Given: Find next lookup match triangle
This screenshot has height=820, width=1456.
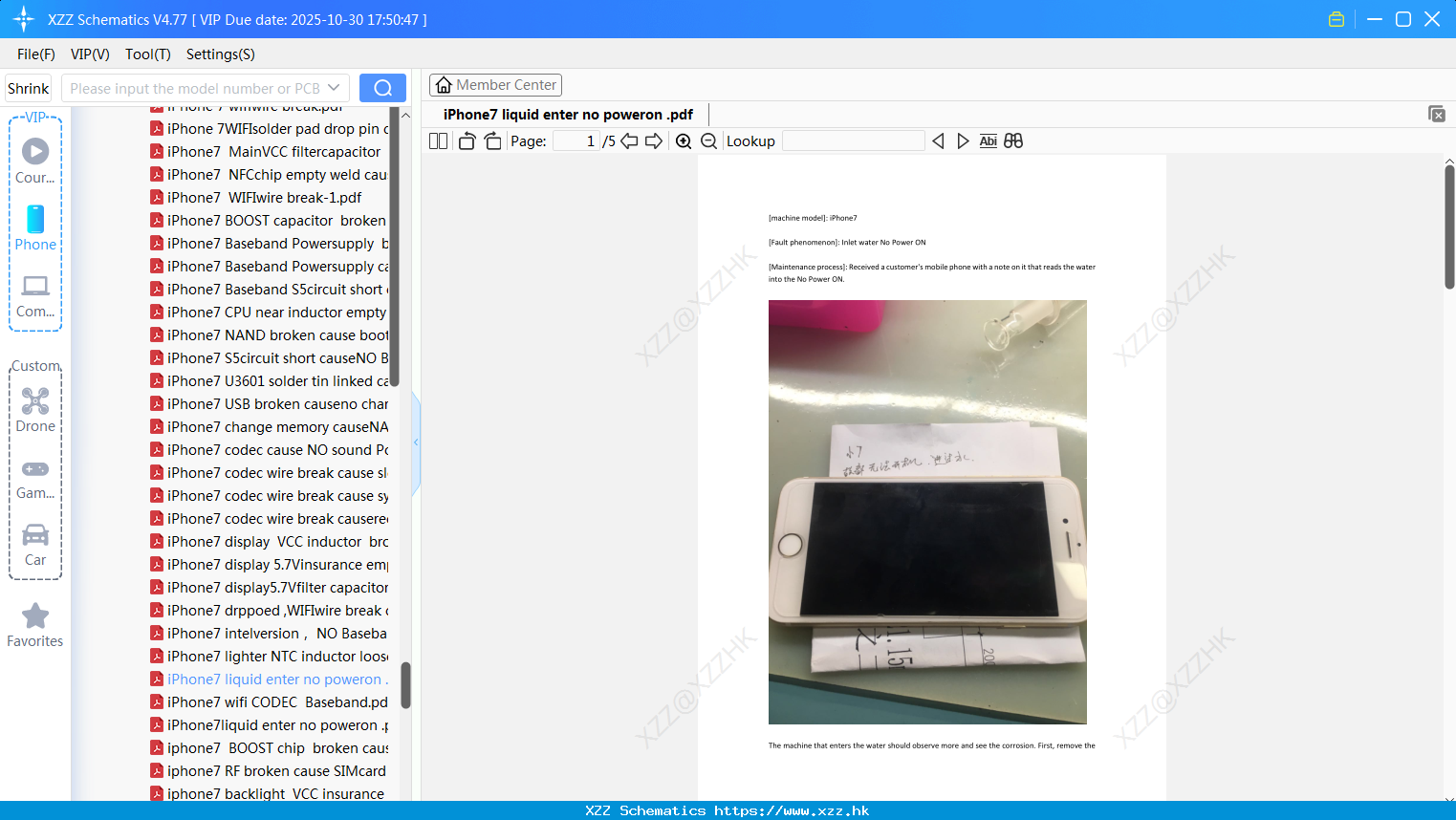Looking at the screenshot, I should [x=963, y=141].
